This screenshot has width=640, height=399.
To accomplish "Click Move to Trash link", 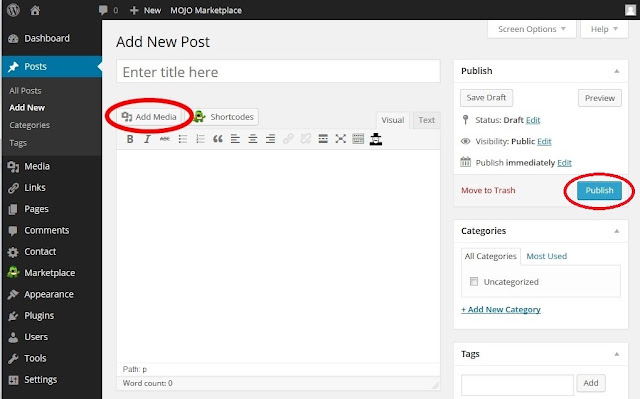I will tap(488, 191).
